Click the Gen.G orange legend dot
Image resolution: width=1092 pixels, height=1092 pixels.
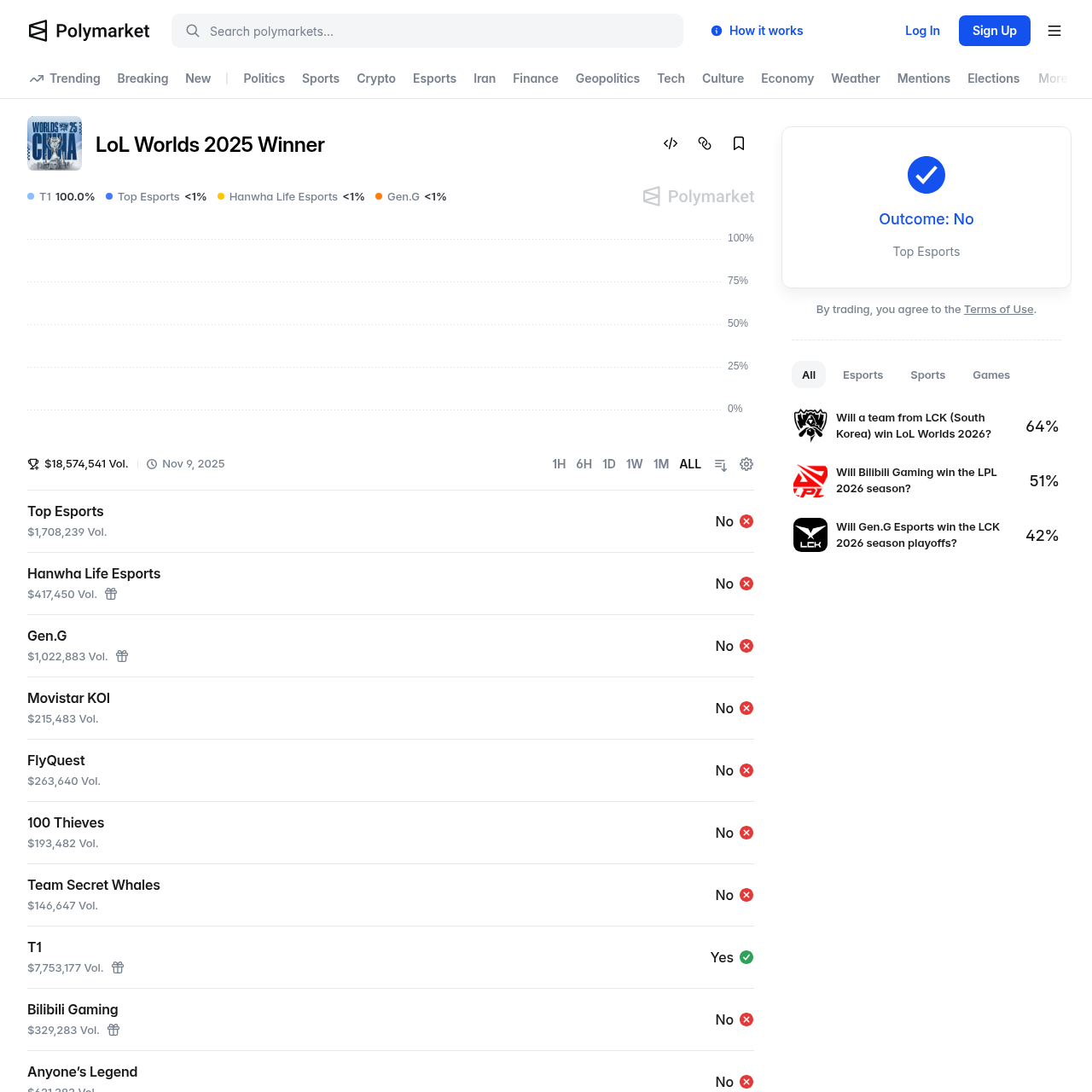tap(379, 196)
